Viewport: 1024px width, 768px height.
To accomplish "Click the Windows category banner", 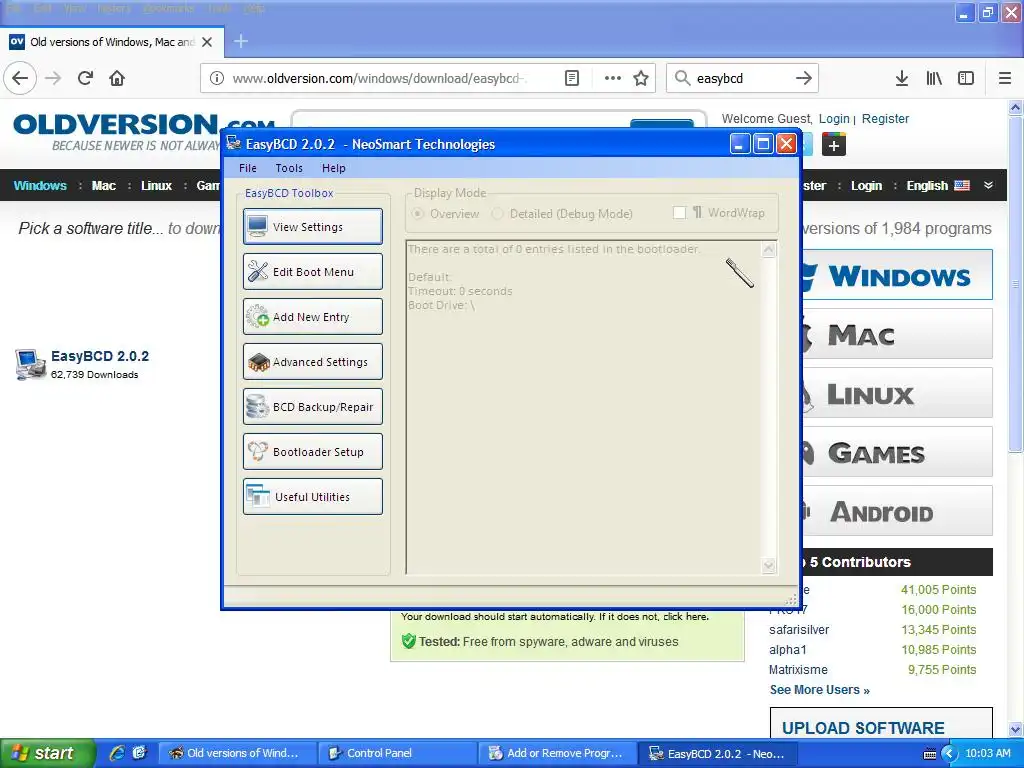I will (x=897, y=275).
